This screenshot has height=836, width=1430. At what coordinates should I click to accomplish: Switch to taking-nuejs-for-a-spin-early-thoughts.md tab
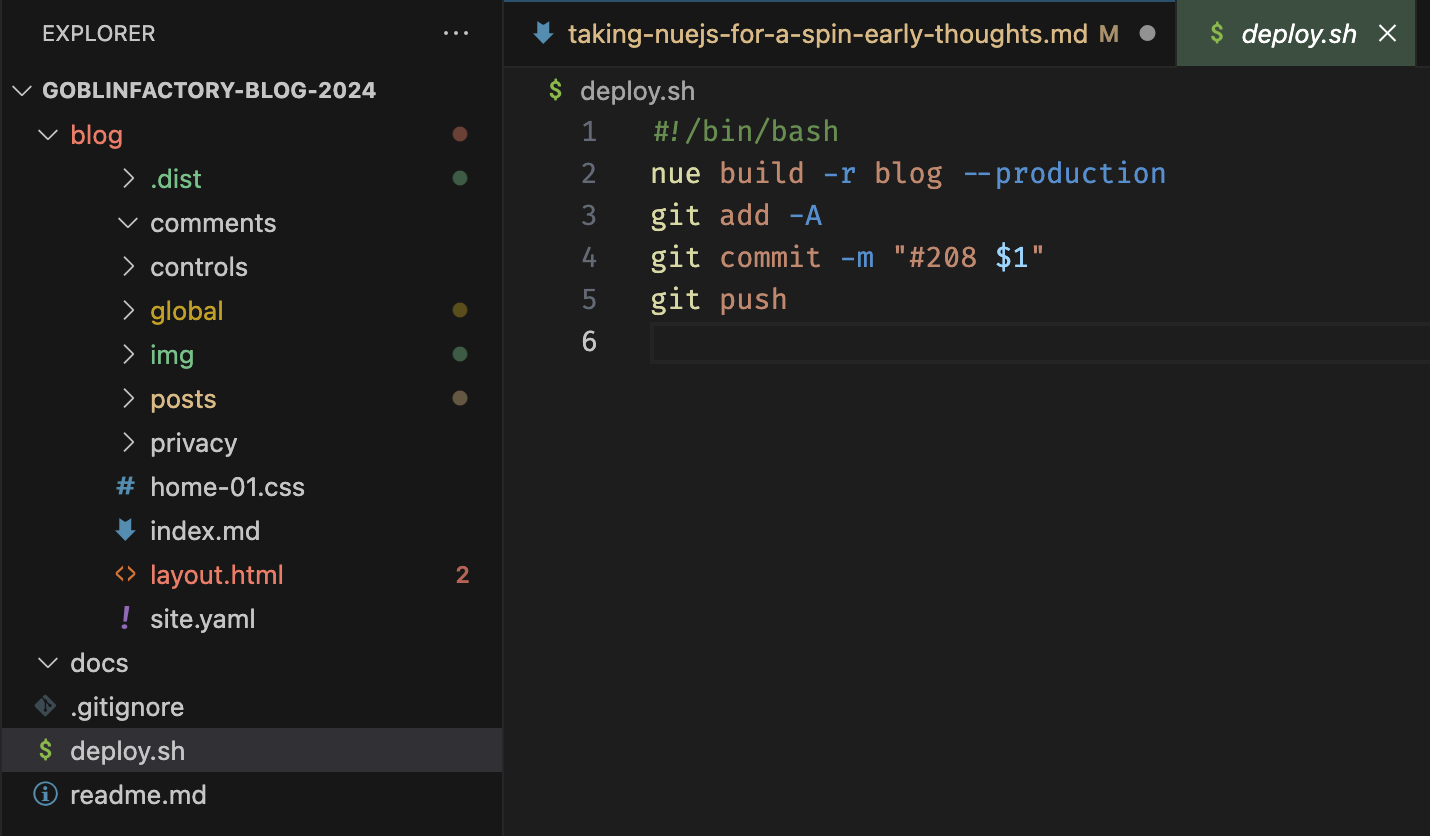click(827, 34)
